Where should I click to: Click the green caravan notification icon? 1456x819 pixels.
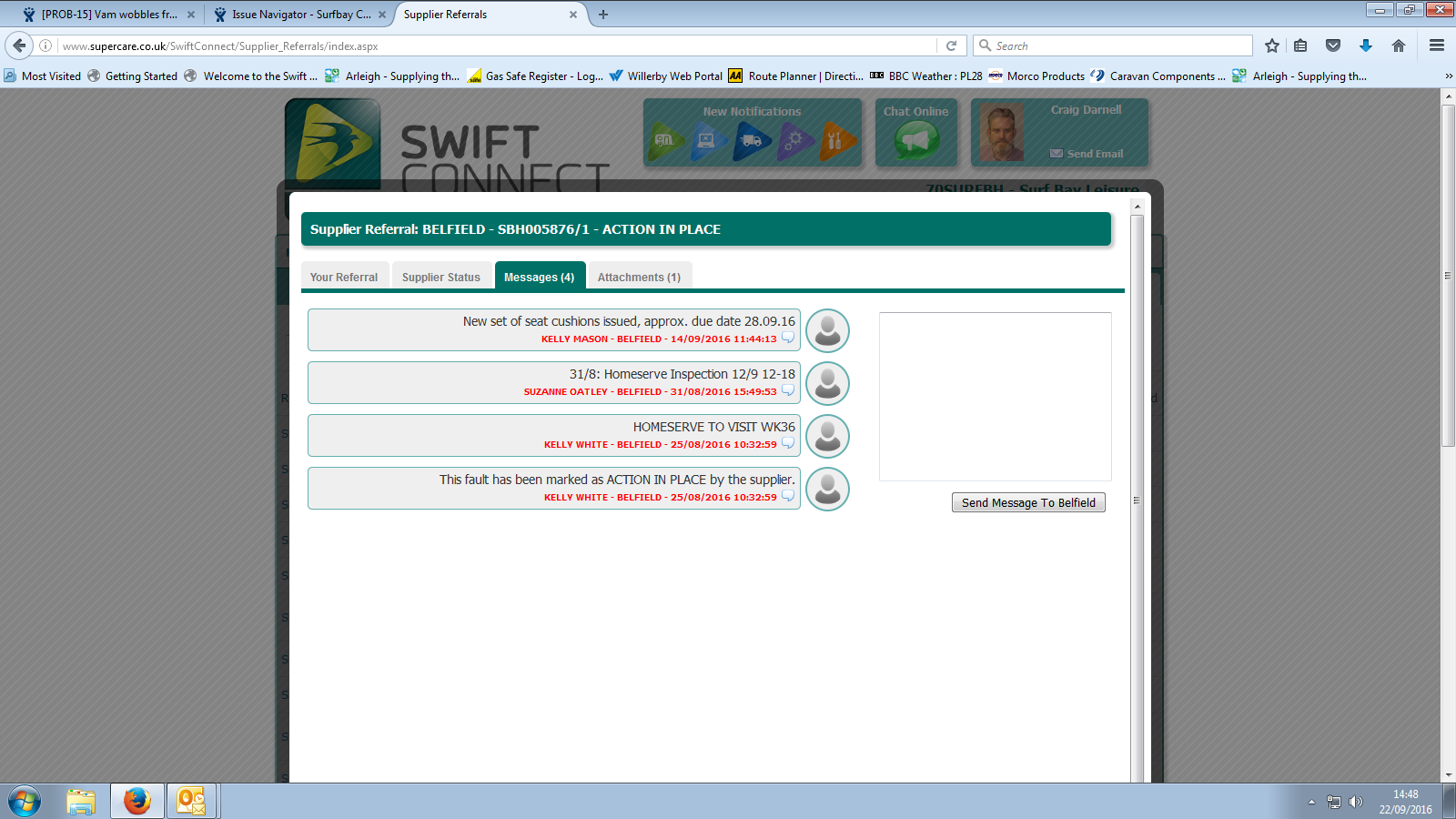667,141
